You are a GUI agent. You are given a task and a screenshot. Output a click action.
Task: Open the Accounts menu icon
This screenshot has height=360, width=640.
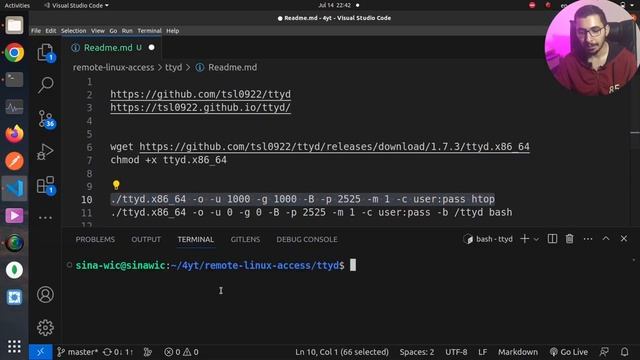click(45, 294)
